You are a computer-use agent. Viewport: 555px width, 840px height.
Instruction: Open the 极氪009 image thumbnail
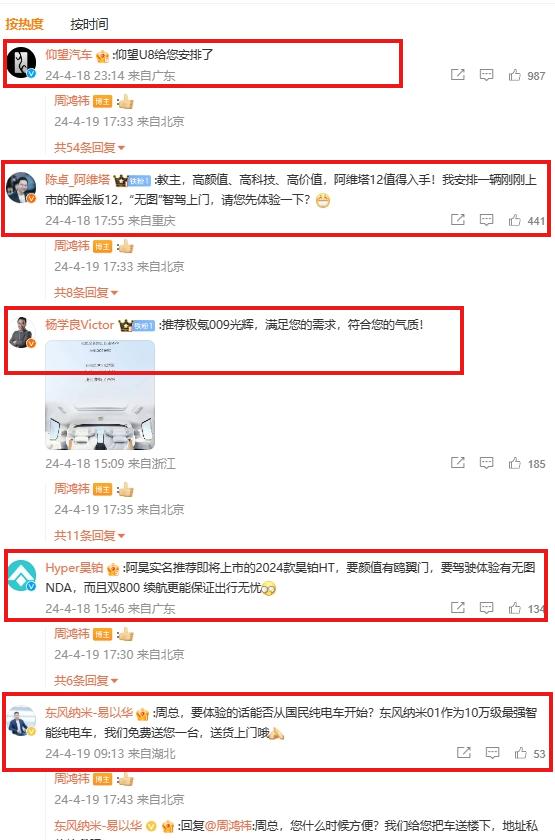click(100, 395)
